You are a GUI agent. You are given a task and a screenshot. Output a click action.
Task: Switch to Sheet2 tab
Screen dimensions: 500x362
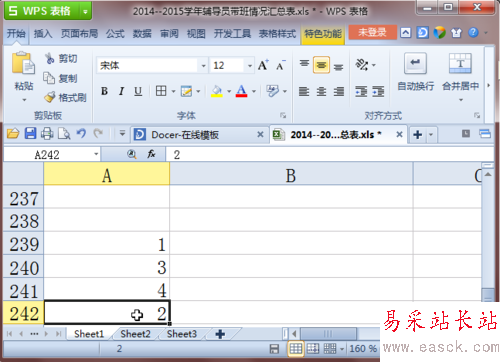pos(135,334)
